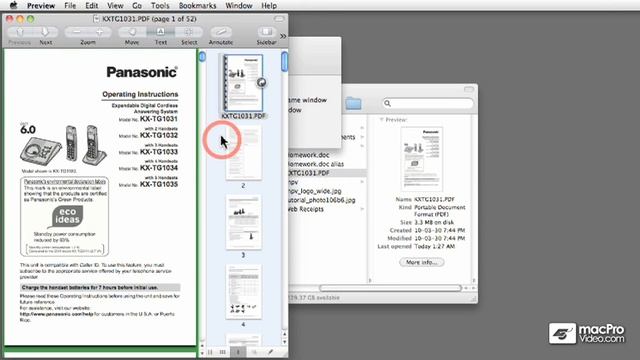Click the sidebar scroll down arrow
This screenshot has width=640, height=360.
coord(284,342)
